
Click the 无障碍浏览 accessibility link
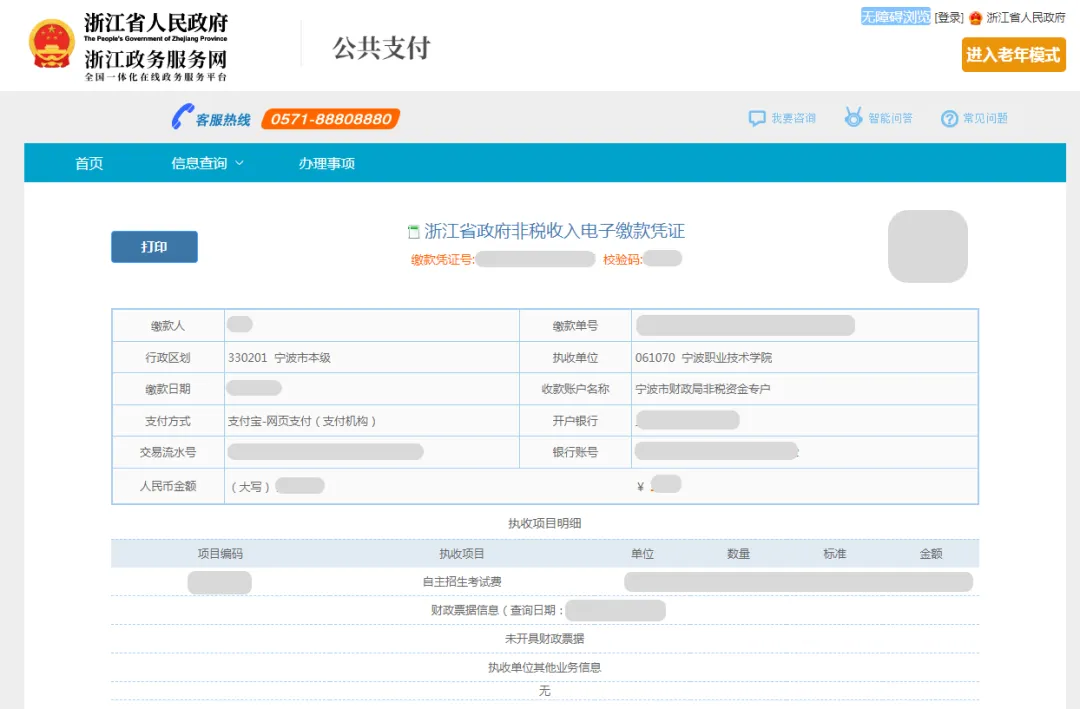click(x=895, y=17)
